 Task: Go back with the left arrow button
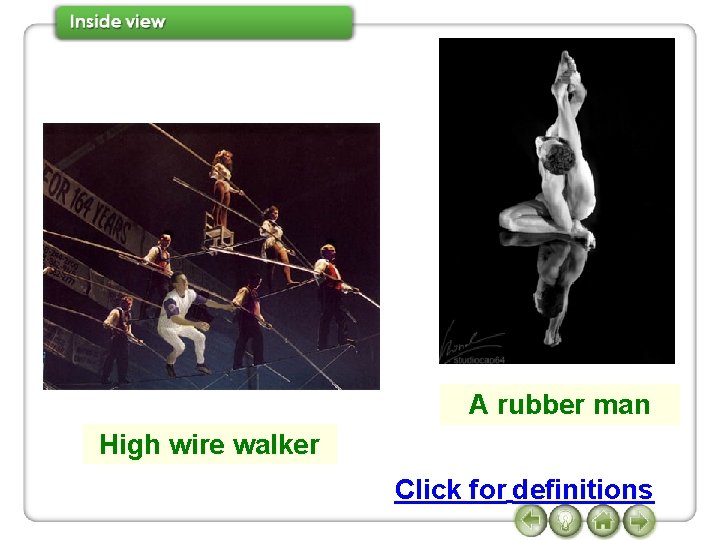coord(531,521)
